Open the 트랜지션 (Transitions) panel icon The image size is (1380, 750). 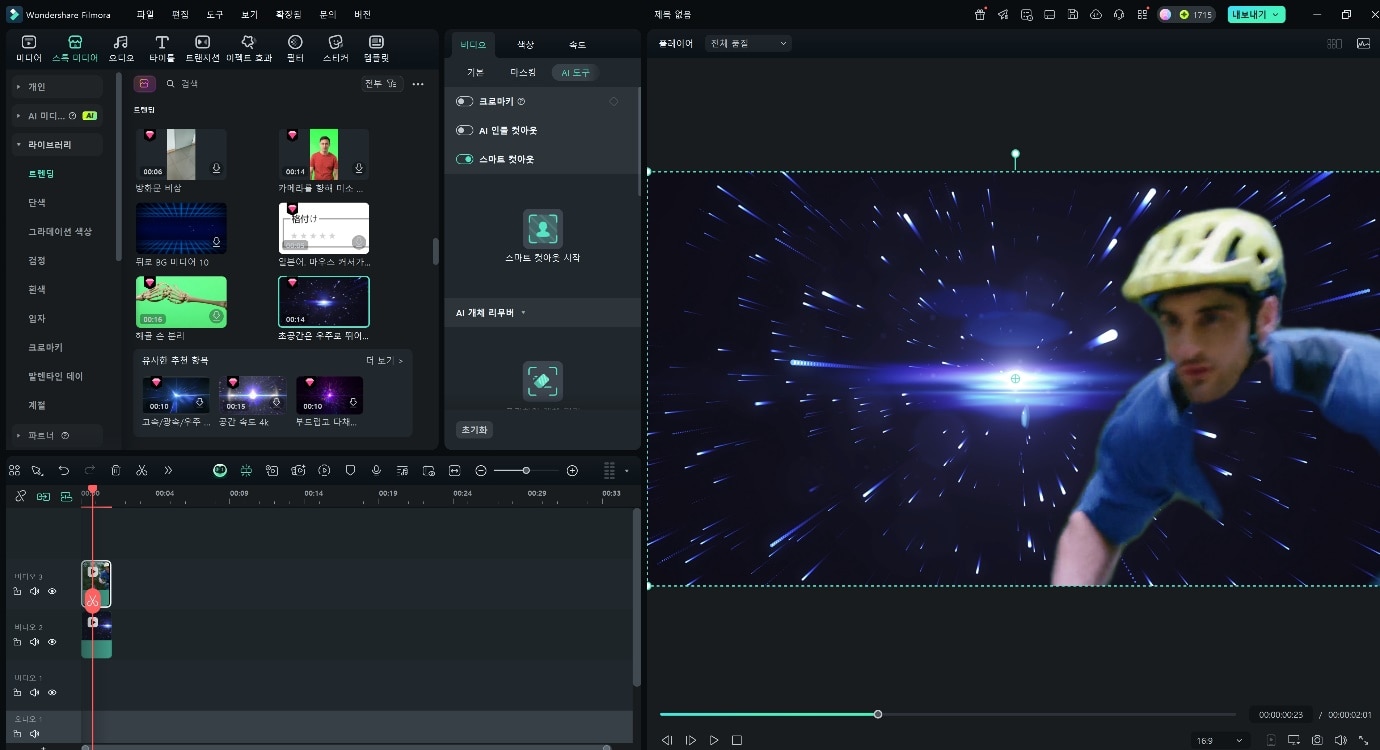click(202, 47)
